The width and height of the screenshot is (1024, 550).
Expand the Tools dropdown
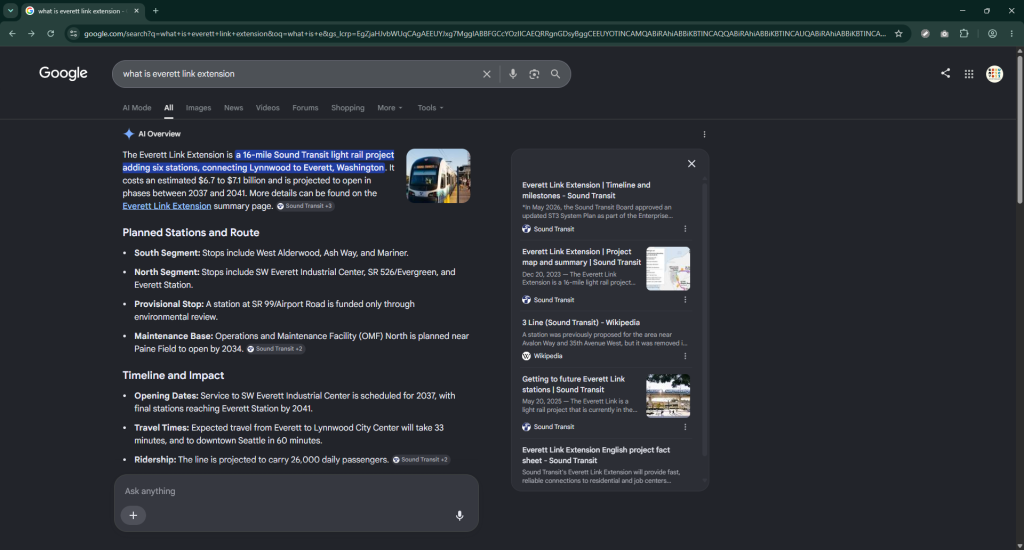click(430, 108)
